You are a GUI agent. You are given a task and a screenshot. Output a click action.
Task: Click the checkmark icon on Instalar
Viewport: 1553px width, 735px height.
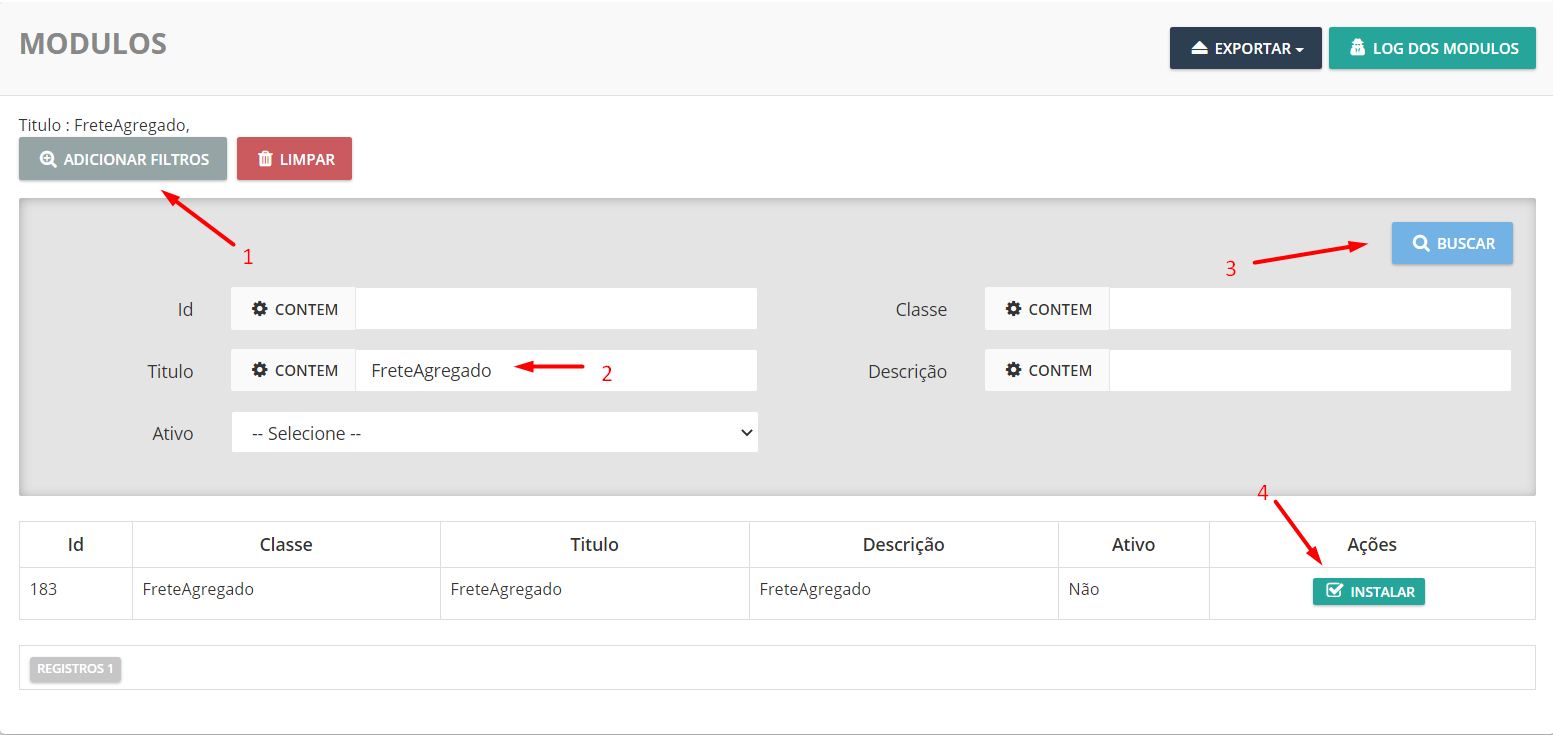point(1333,591)
